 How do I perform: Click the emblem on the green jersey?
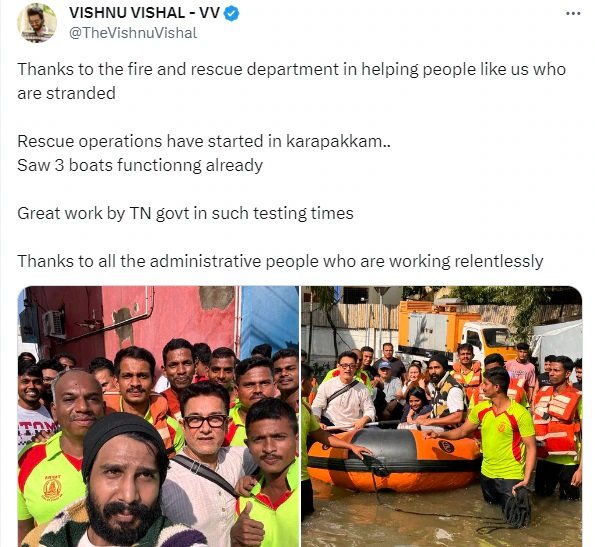(52, 488)
